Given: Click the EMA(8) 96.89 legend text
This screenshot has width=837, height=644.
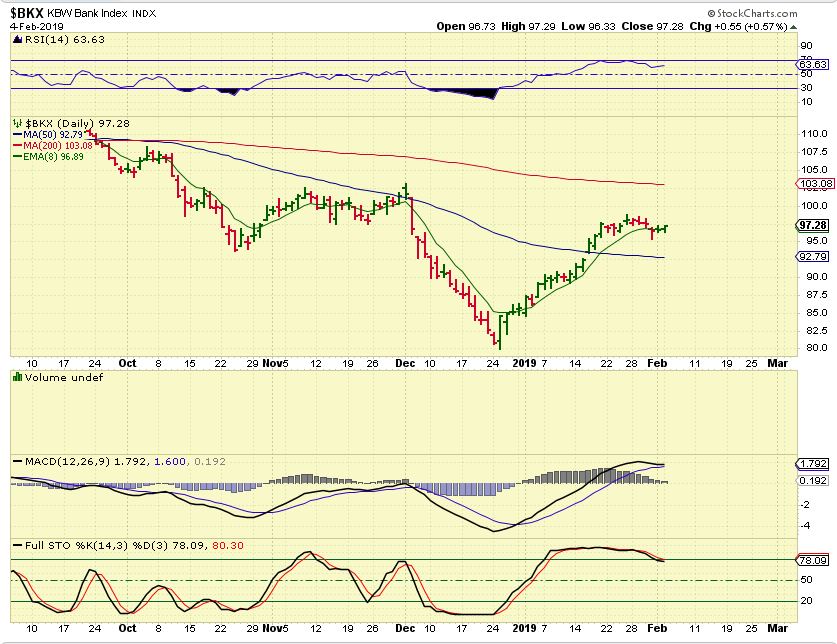Looking at the screenshot, I should (53, 157).
